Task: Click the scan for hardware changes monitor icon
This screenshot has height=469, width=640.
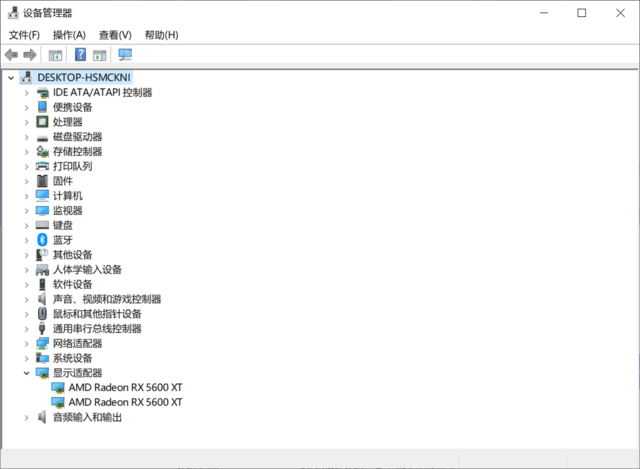Action: 125,55
